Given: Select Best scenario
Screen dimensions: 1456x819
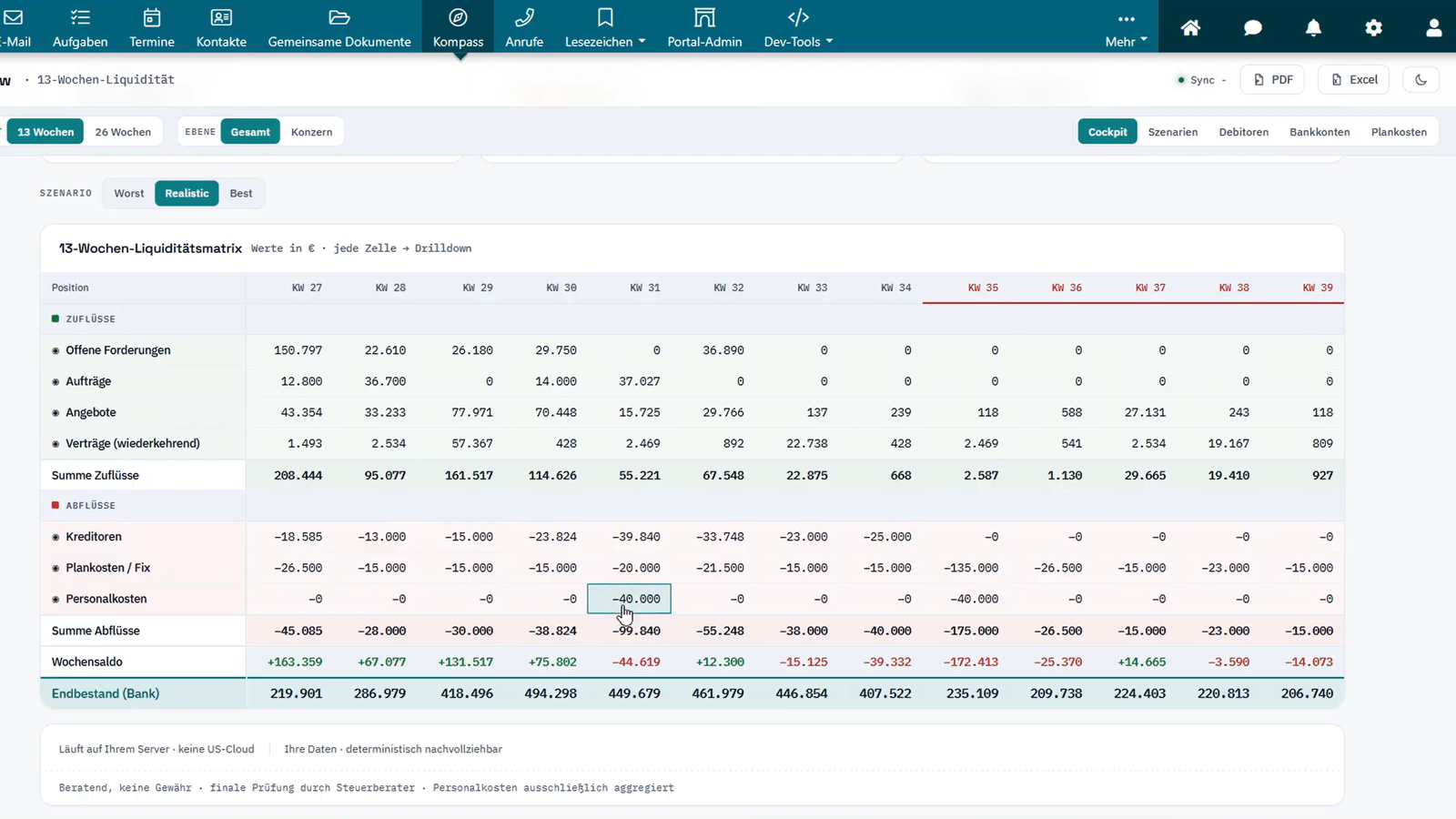Looking at the screenshot, I should [241, 193].
